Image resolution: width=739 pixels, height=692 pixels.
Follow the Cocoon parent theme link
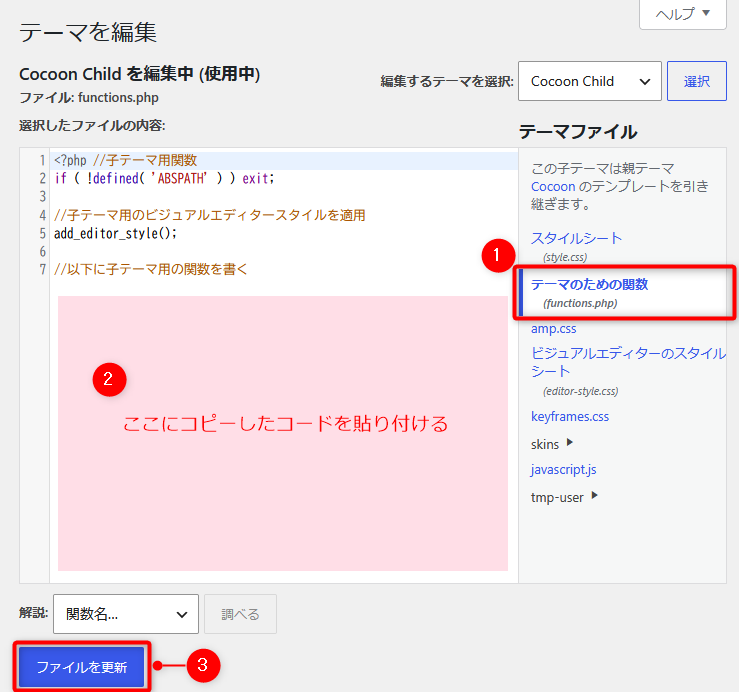point(553,187)
